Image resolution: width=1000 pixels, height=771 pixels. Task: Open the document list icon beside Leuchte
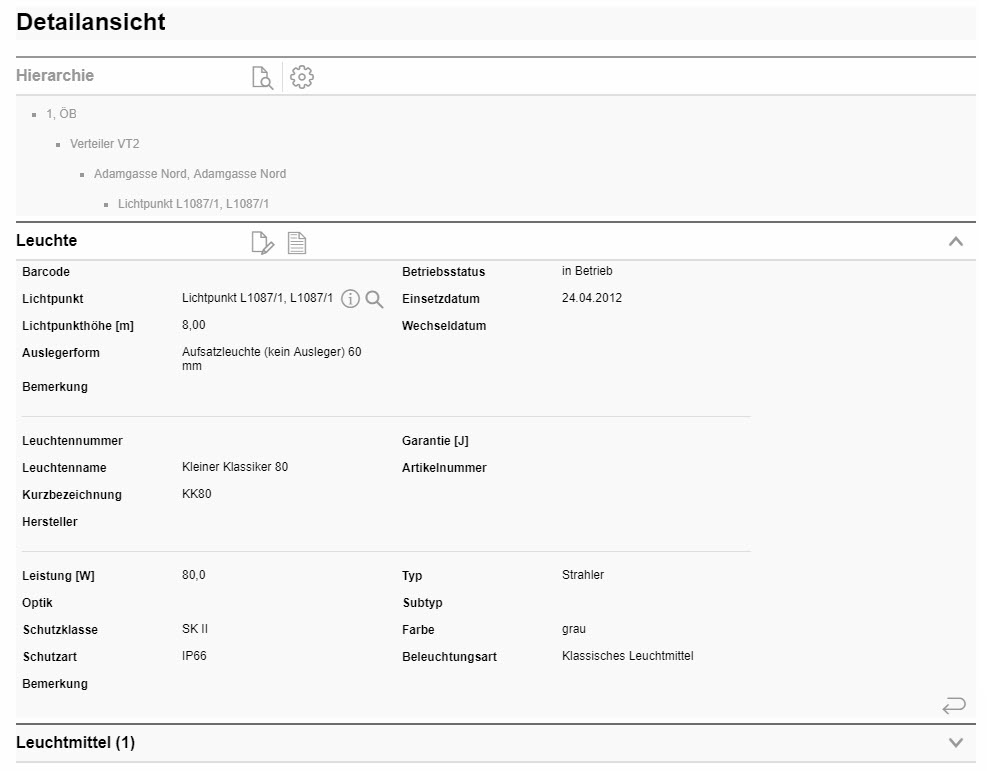297,242
